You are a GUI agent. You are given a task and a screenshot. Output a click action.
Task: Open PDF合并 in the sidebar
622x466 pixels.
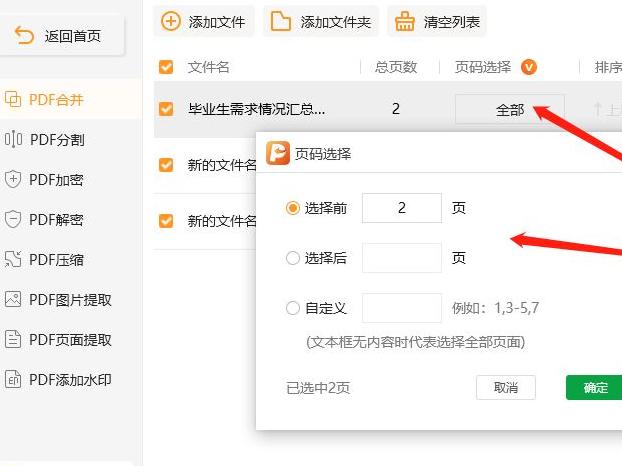point(71,99)
